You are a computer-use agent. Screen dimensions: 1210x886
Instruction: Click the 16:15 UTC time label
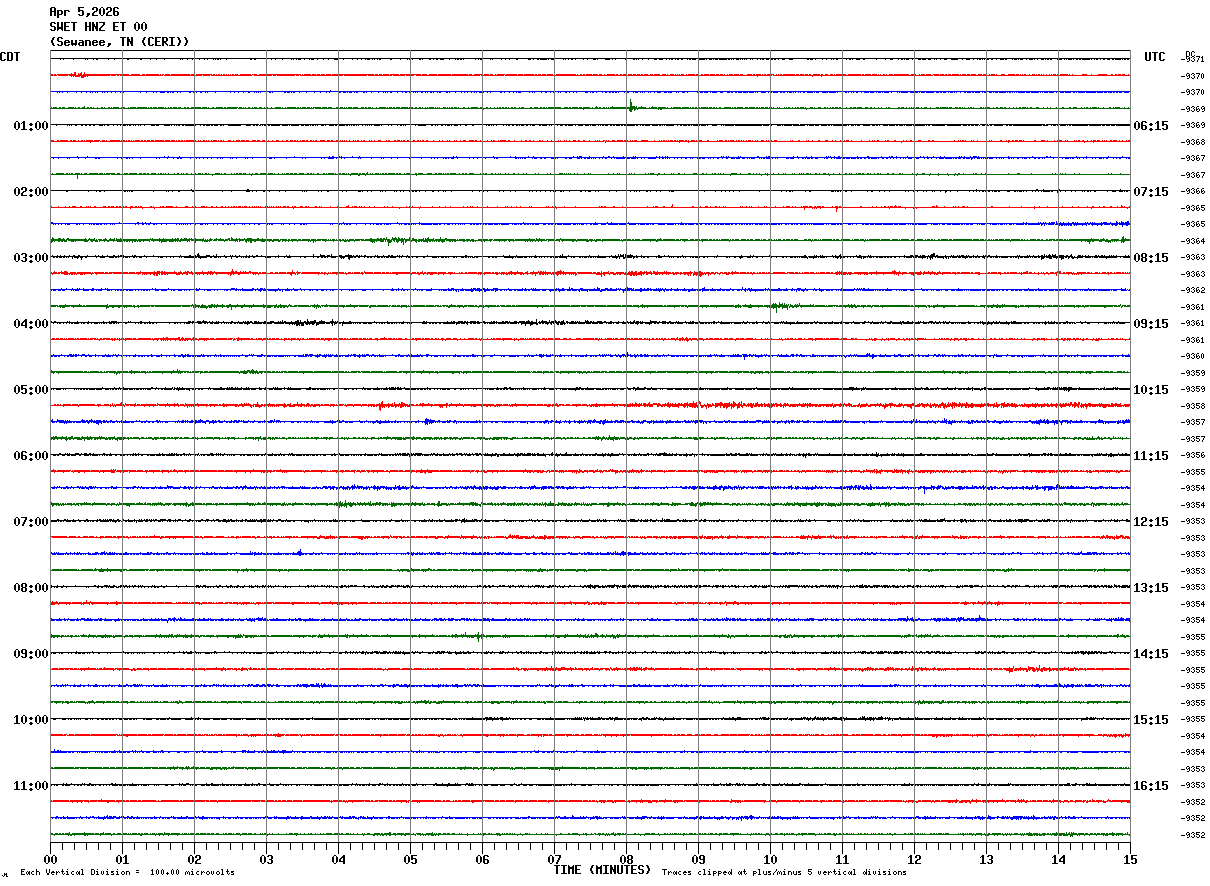click(1151, 786)
